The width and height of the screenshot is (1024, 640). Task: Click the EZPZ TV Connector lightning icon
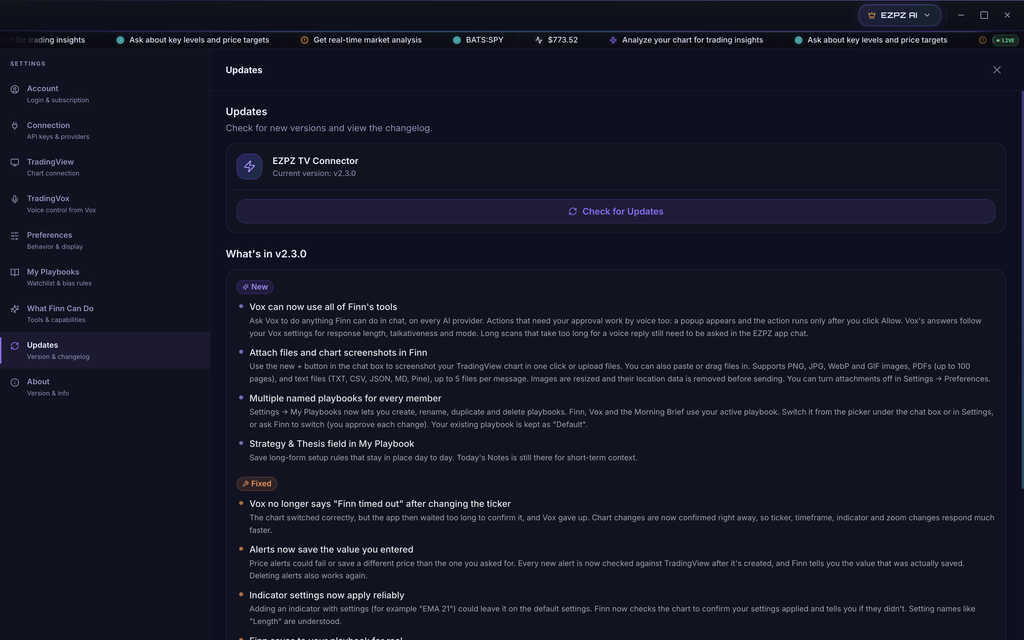[x=249, y=167]
